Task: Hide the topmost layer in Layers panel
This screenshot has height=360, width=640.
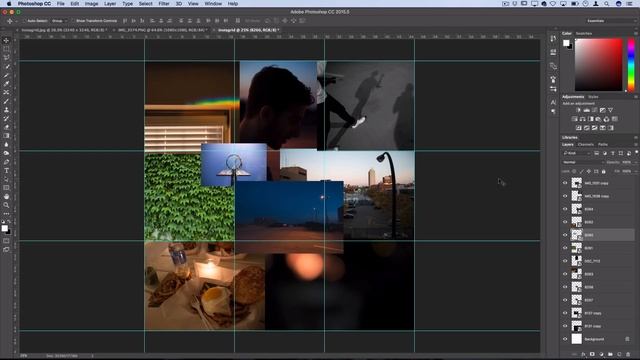Action: (x=565, y=183)
